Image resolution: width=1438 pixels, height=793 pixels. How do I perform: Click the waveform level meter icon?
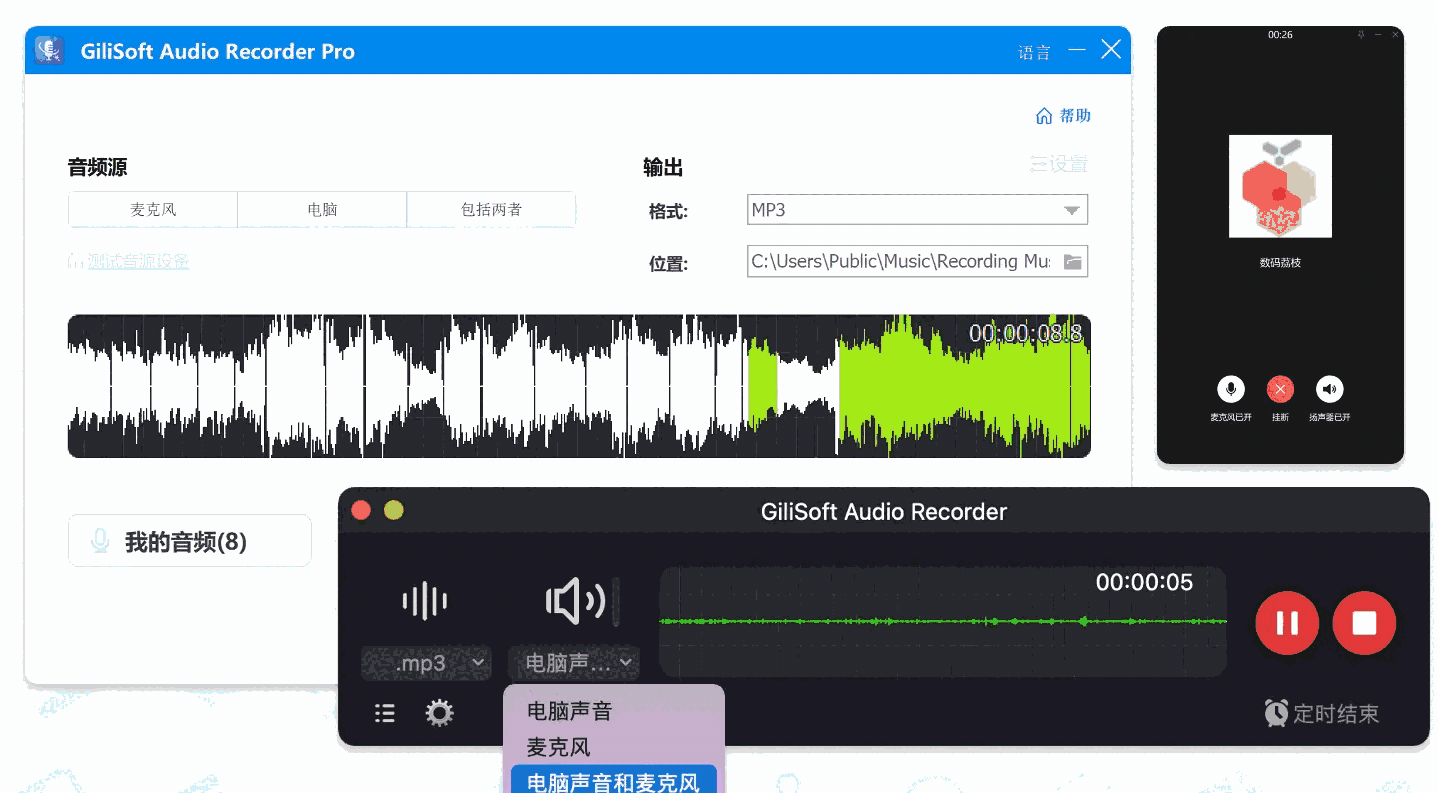424,600
